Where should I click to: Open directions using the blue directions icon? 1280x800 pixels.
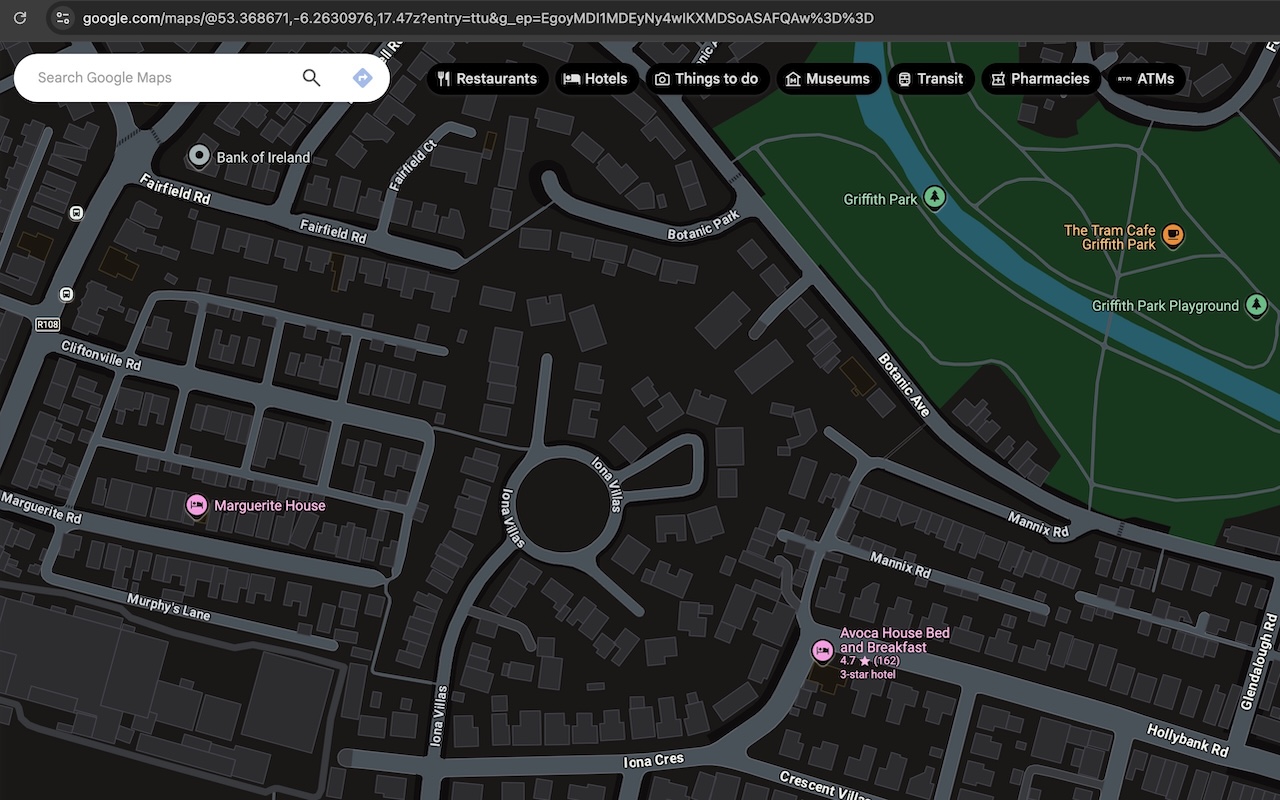click(362, 77)
